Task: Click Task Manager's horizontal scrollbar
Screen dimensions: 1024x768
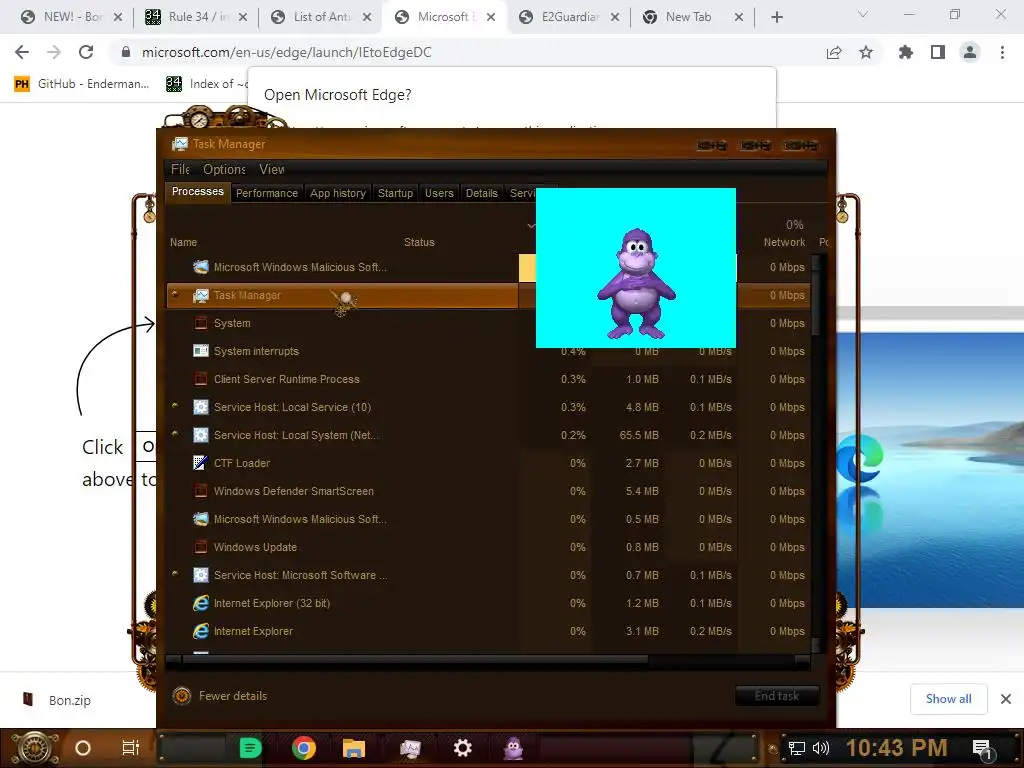Action: (415, 660)
